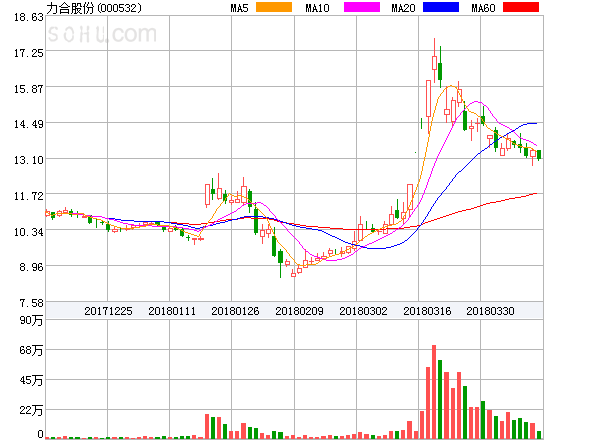Click the blue MA20 legend swatch
Screen dimensions: 600x440
coord(441,7)
